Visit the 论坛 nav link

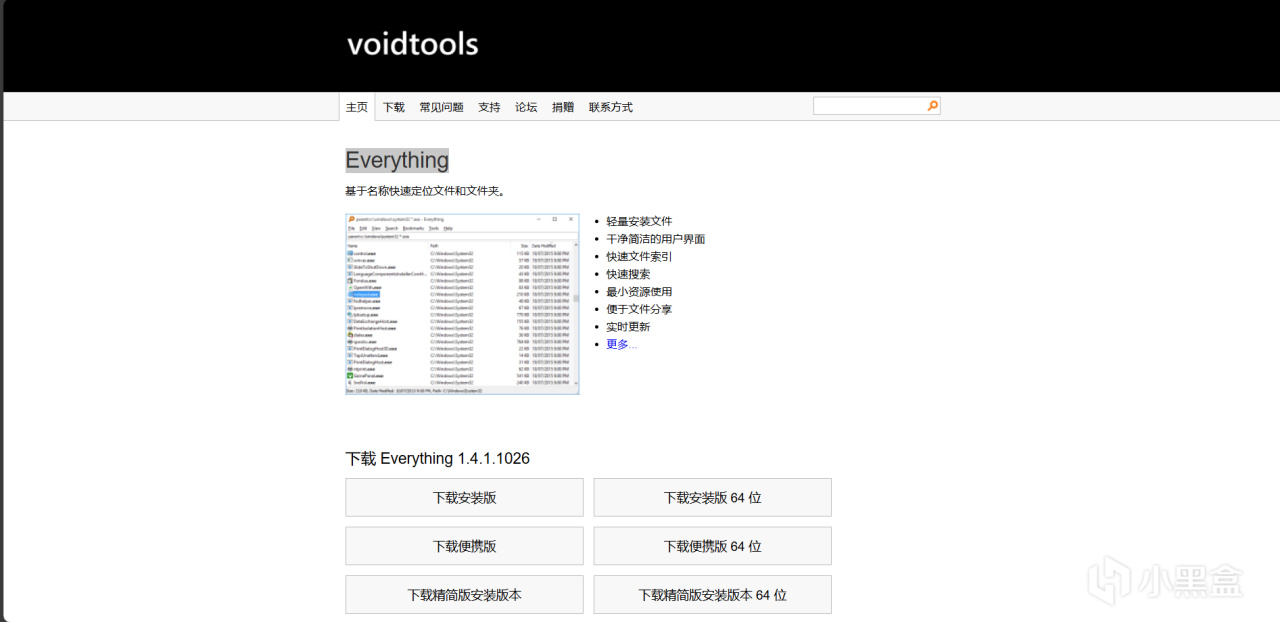pos(526,107)
